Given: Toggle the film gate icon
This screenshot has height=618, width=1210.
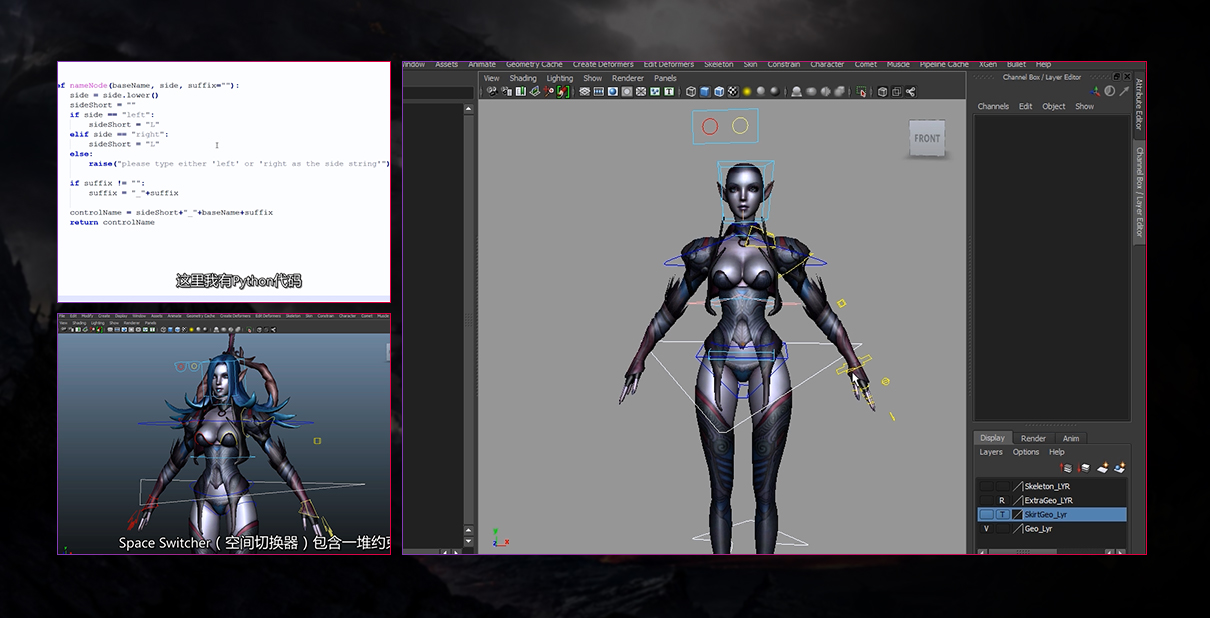Looking at the screenshot, I should click(599, 92).
